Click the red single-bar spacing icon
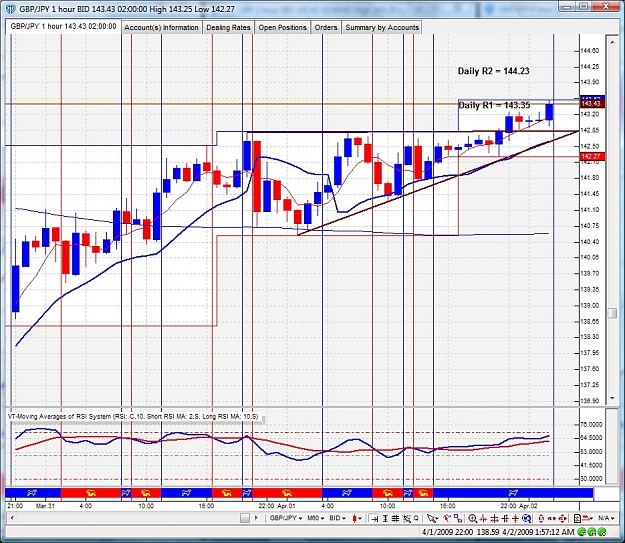The width and height of the screenshot is (625, 543). click(x=516, y=518)
